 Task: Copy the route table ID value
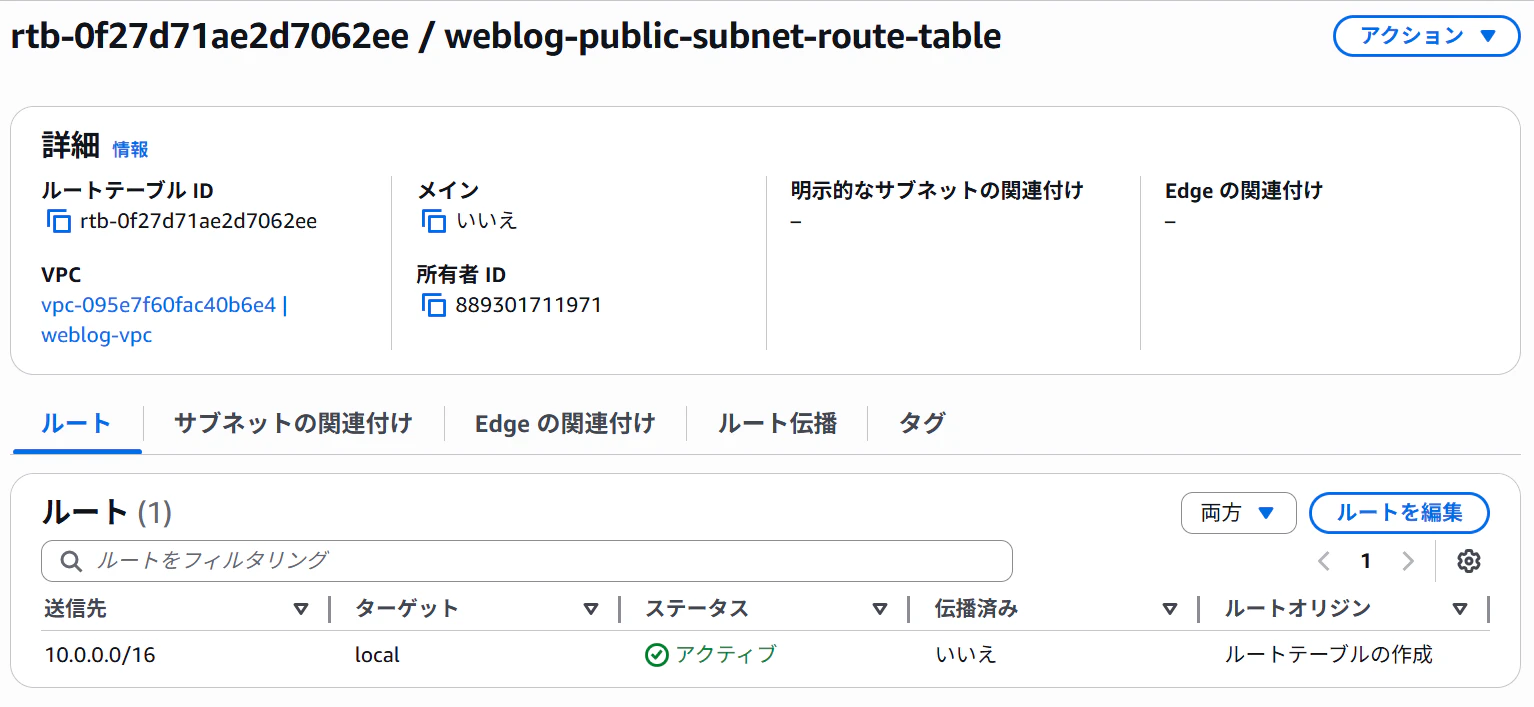[59, 221]
